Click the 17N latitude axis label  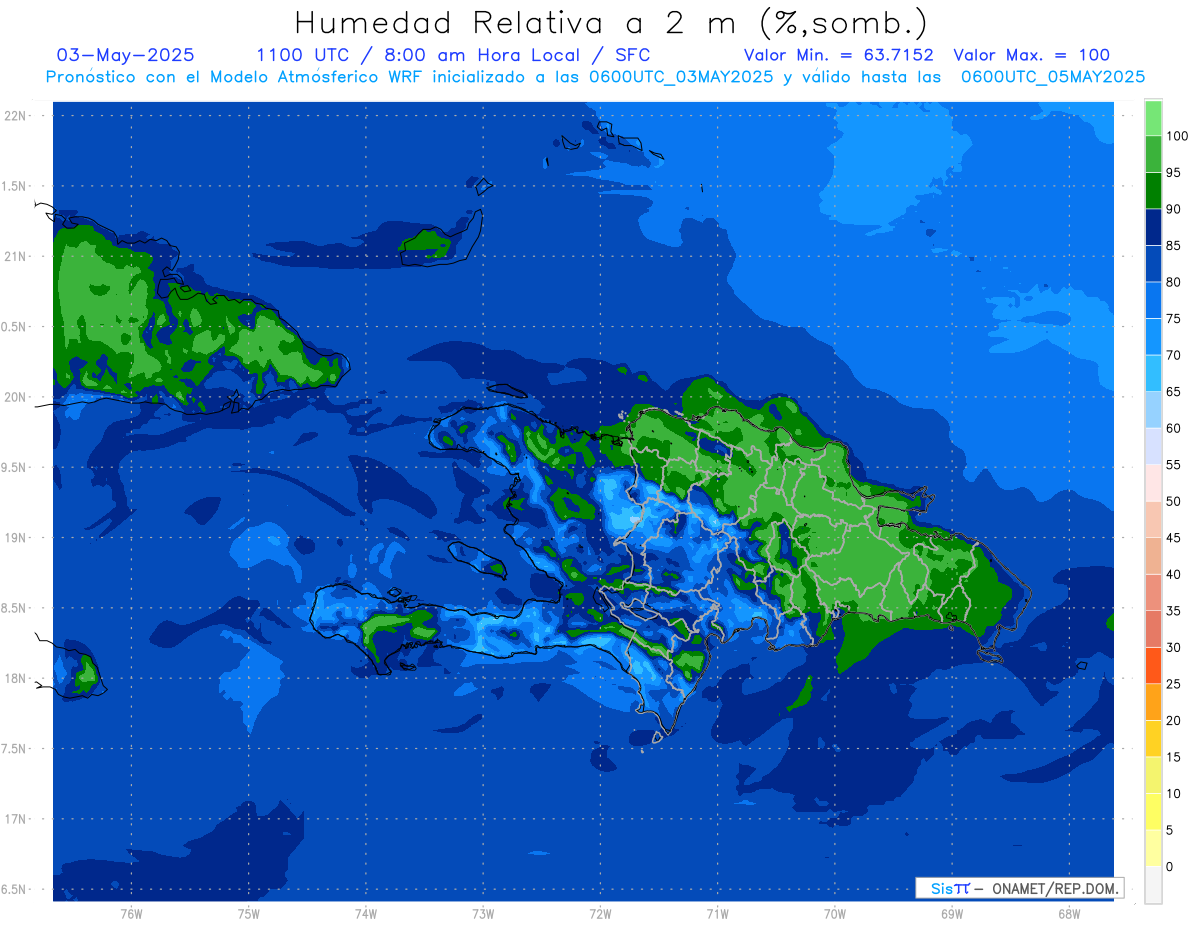(x=14, y=819)
